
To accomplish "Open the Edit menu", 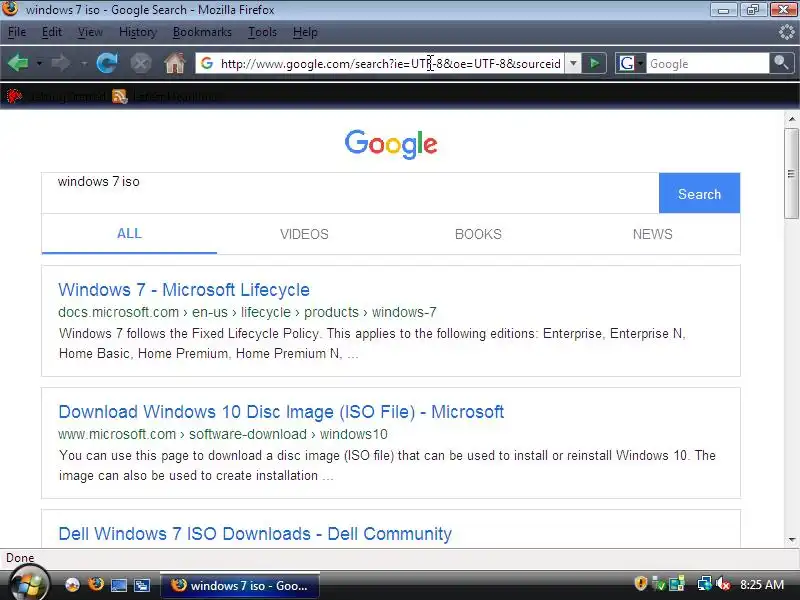I will coord(52,32).
